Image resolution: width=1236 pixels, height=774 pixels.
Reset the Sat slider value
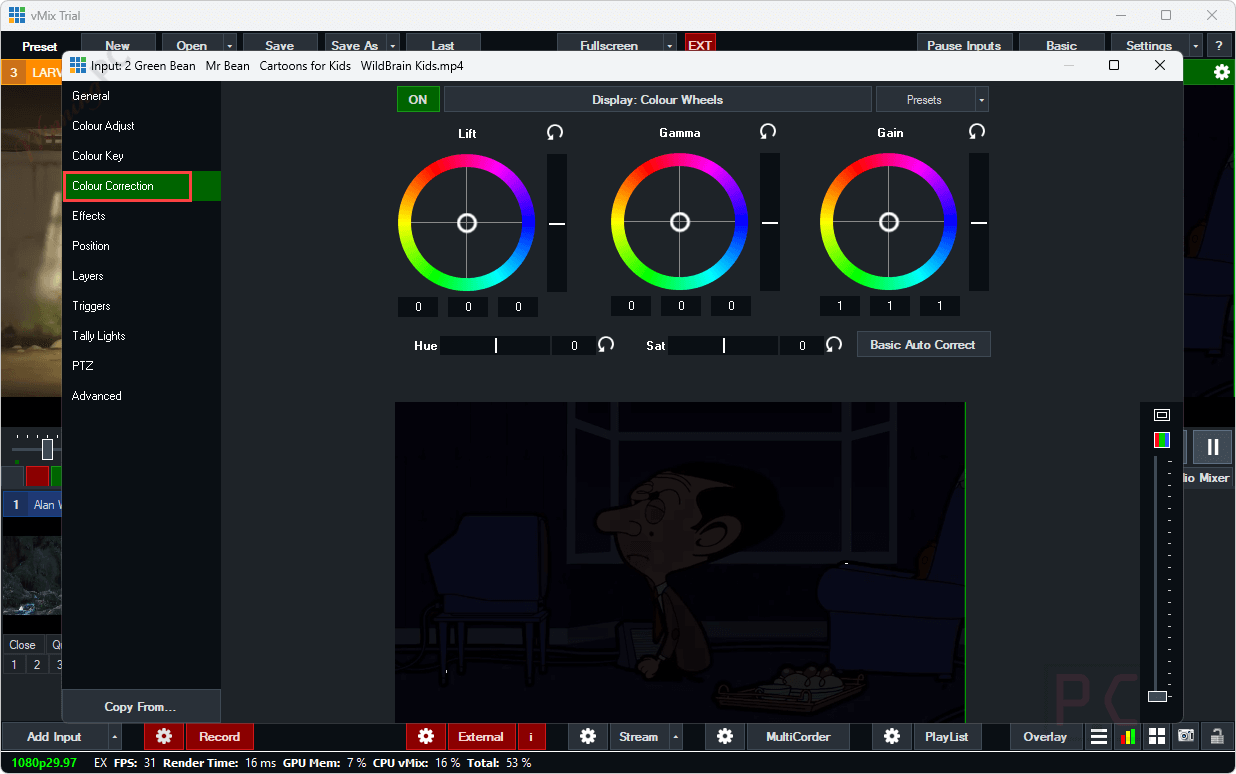click(834, 344)
